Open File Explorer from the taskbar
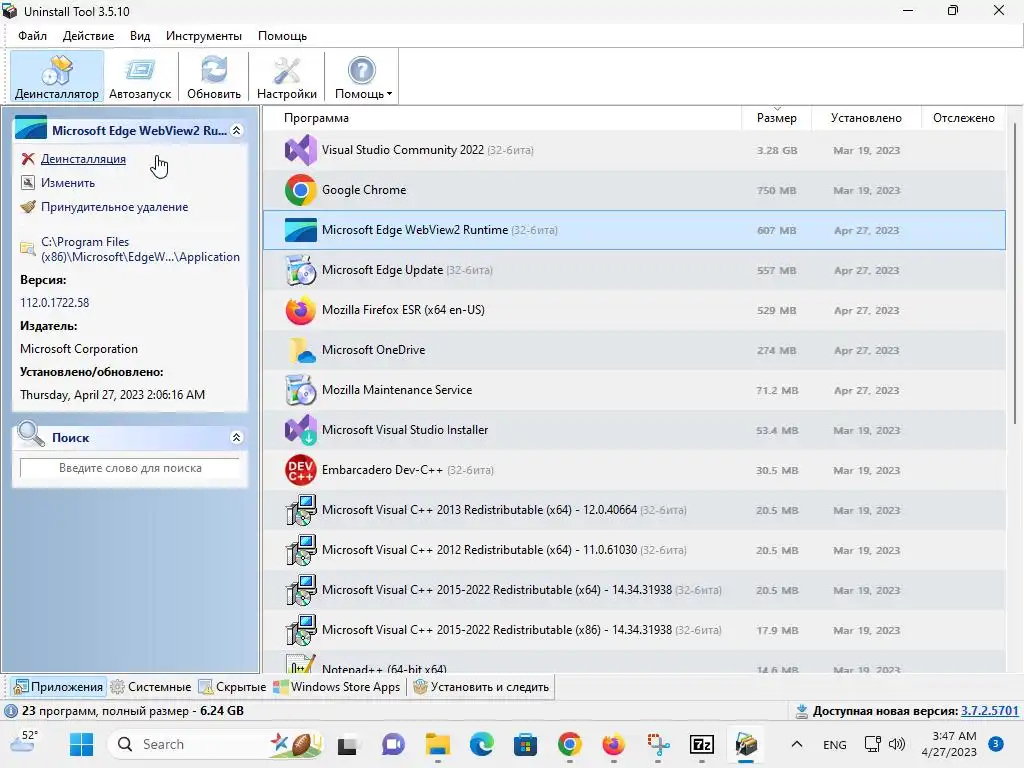The height and width of the screenshot is (768, 1024). coord(438,744)
